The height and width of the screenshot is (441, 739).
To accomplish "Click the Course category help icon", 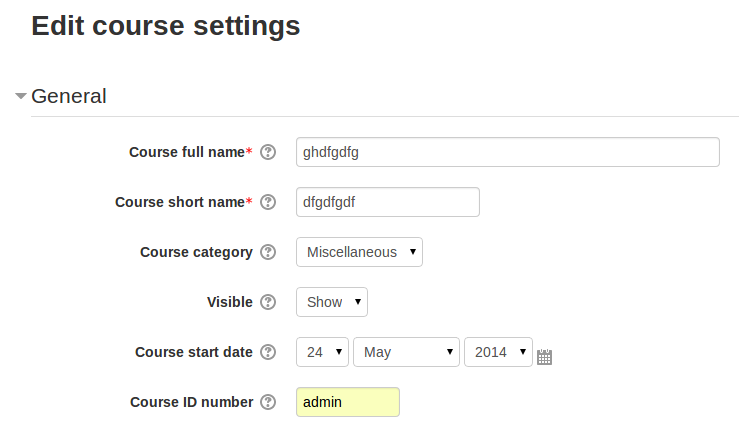I will pos(268,252).
